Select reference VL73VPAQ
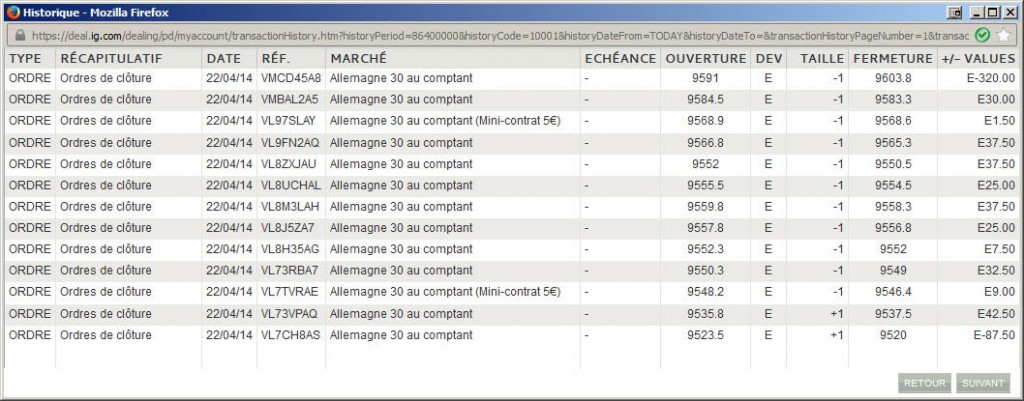 [x=289, y=313]
